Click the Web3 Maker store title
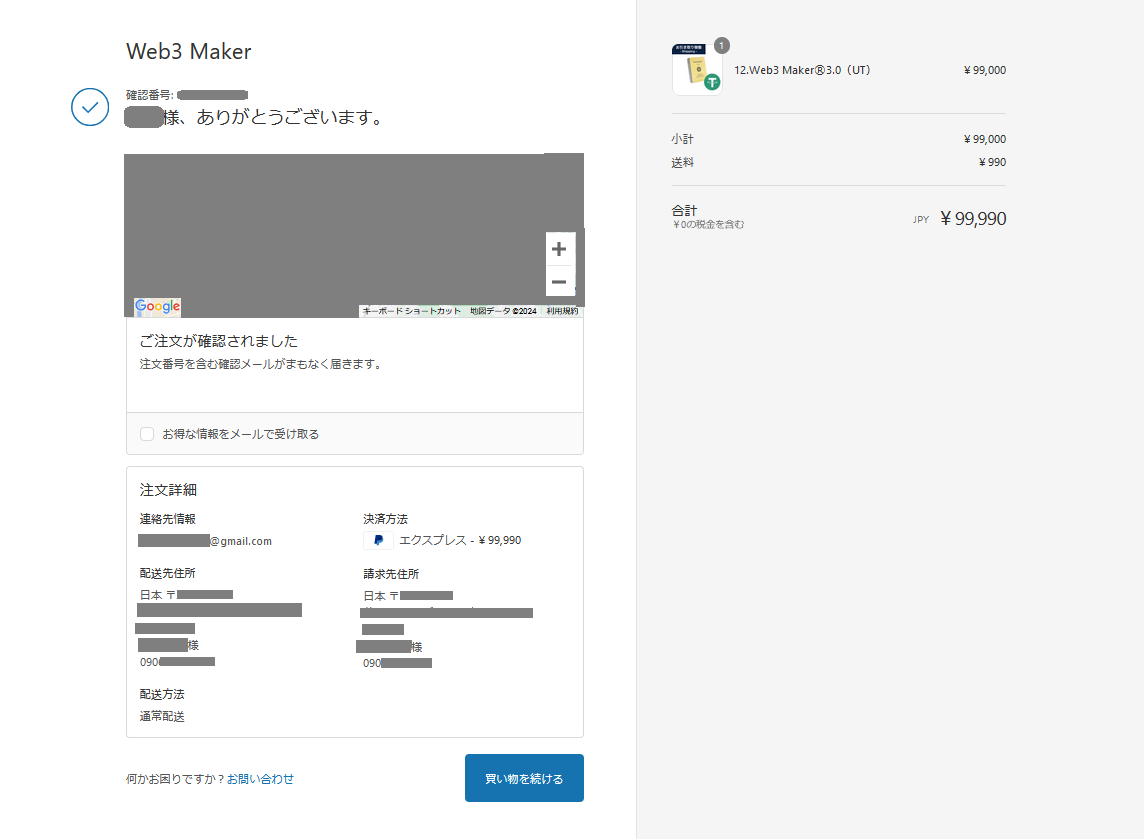This screenshot has height=839, width=1144. coord(189,51)
